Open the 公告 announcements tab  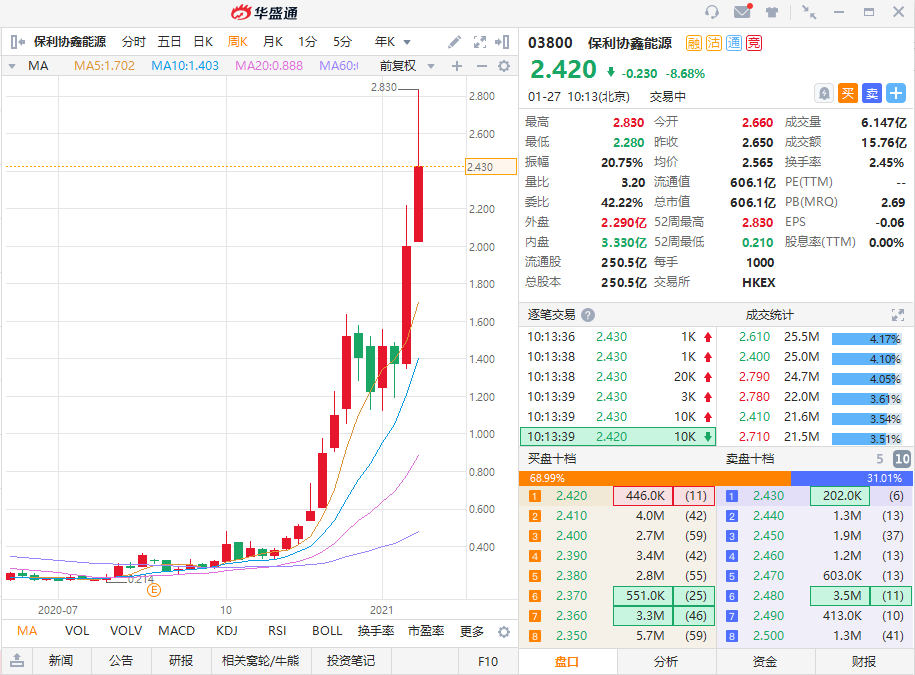pos(121,660)
